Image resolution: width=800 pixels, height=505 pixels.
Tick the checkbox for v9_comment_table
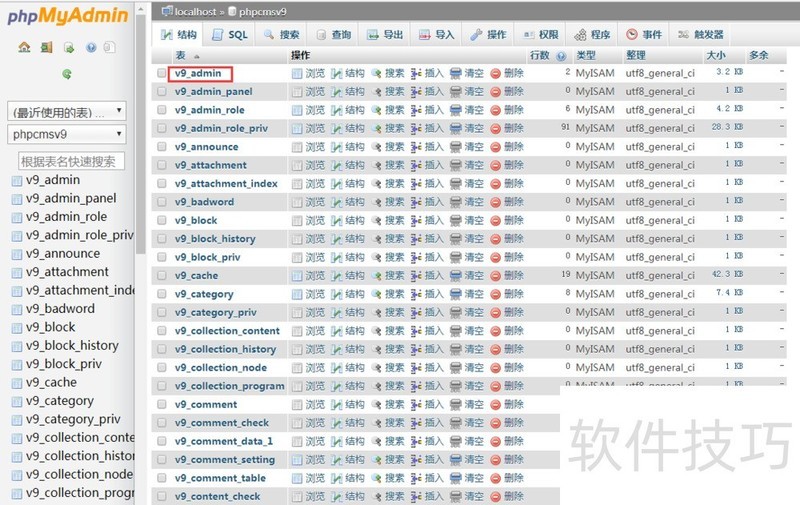click(x=162, y=478)
